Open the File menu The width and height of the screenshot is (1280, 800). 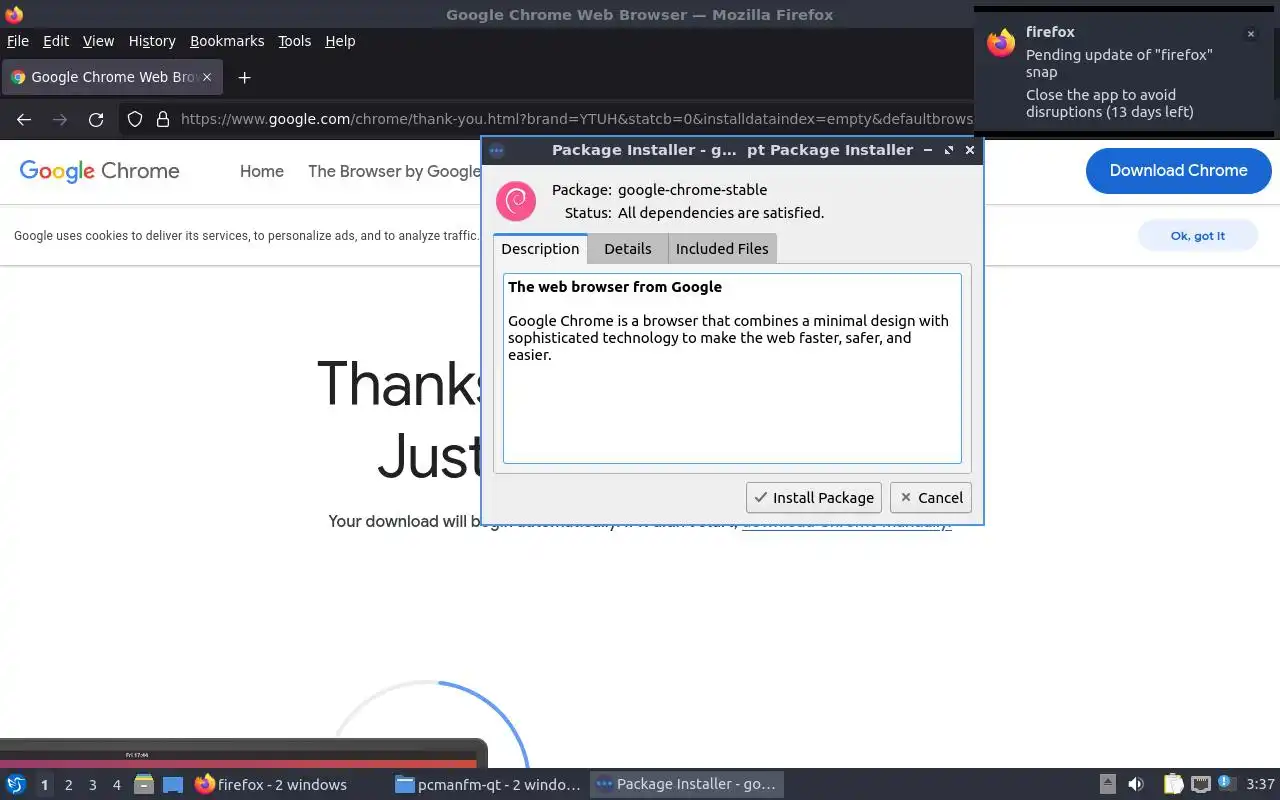[18, 41]
